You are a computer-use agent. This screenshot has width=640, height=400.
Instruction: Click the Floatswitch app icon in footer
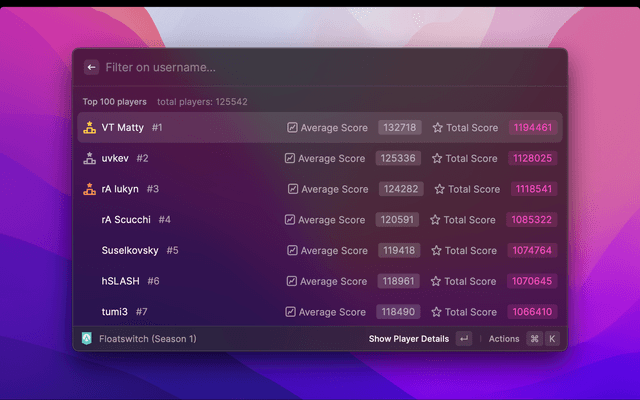(88, 339)
